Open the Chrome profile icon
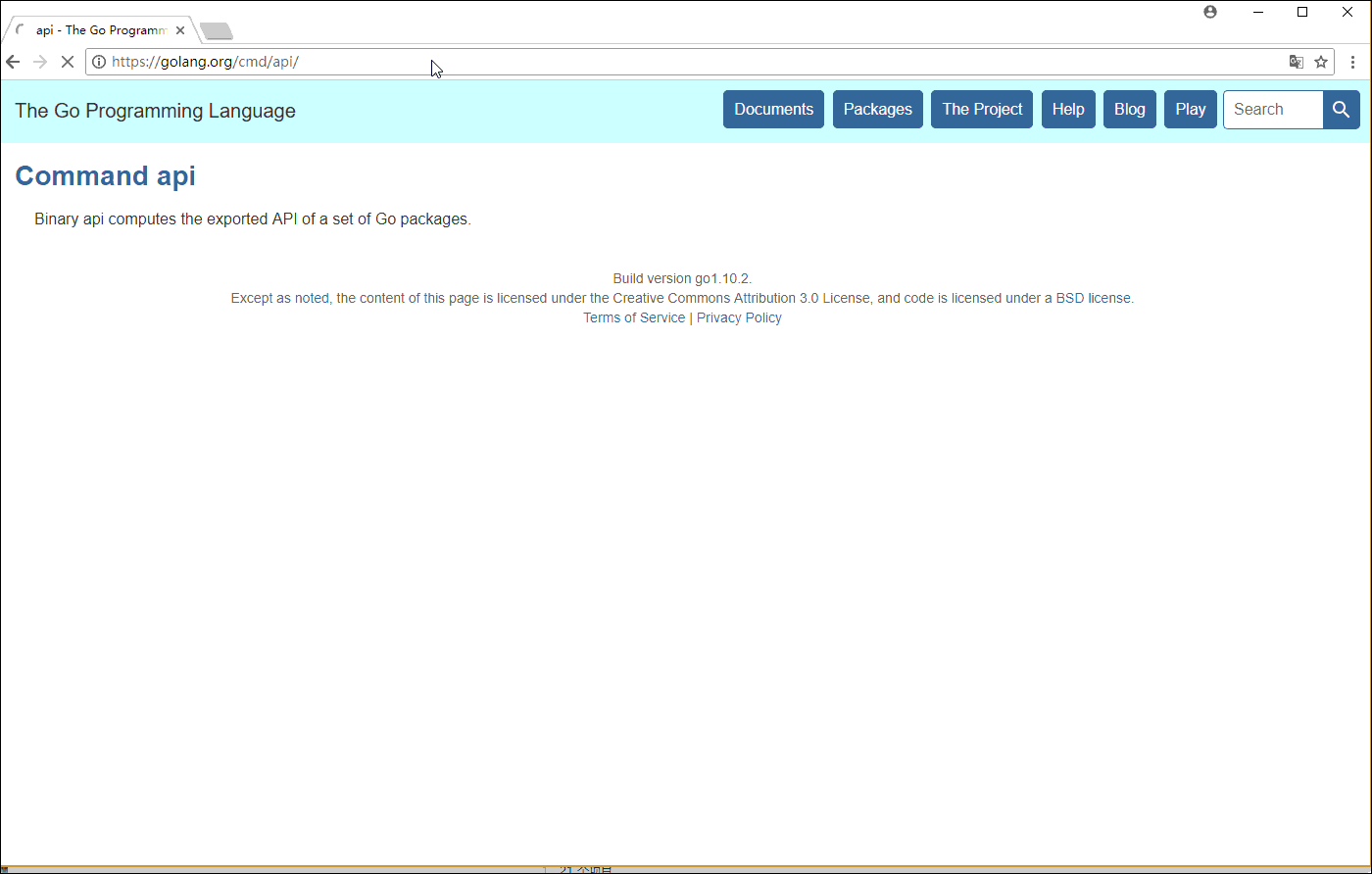1372x874 pixels. coord(1210,12)
